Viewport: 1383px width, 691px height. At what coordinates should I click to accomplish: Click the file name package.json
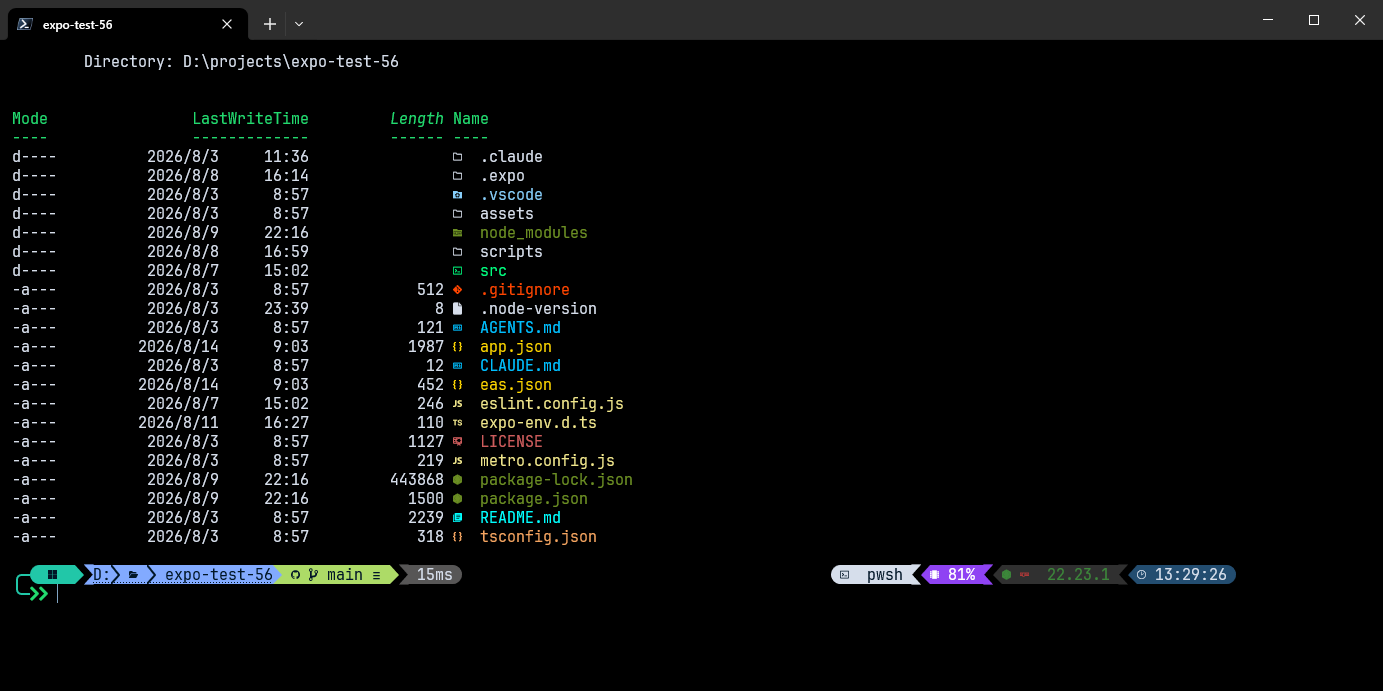point(534,499)
